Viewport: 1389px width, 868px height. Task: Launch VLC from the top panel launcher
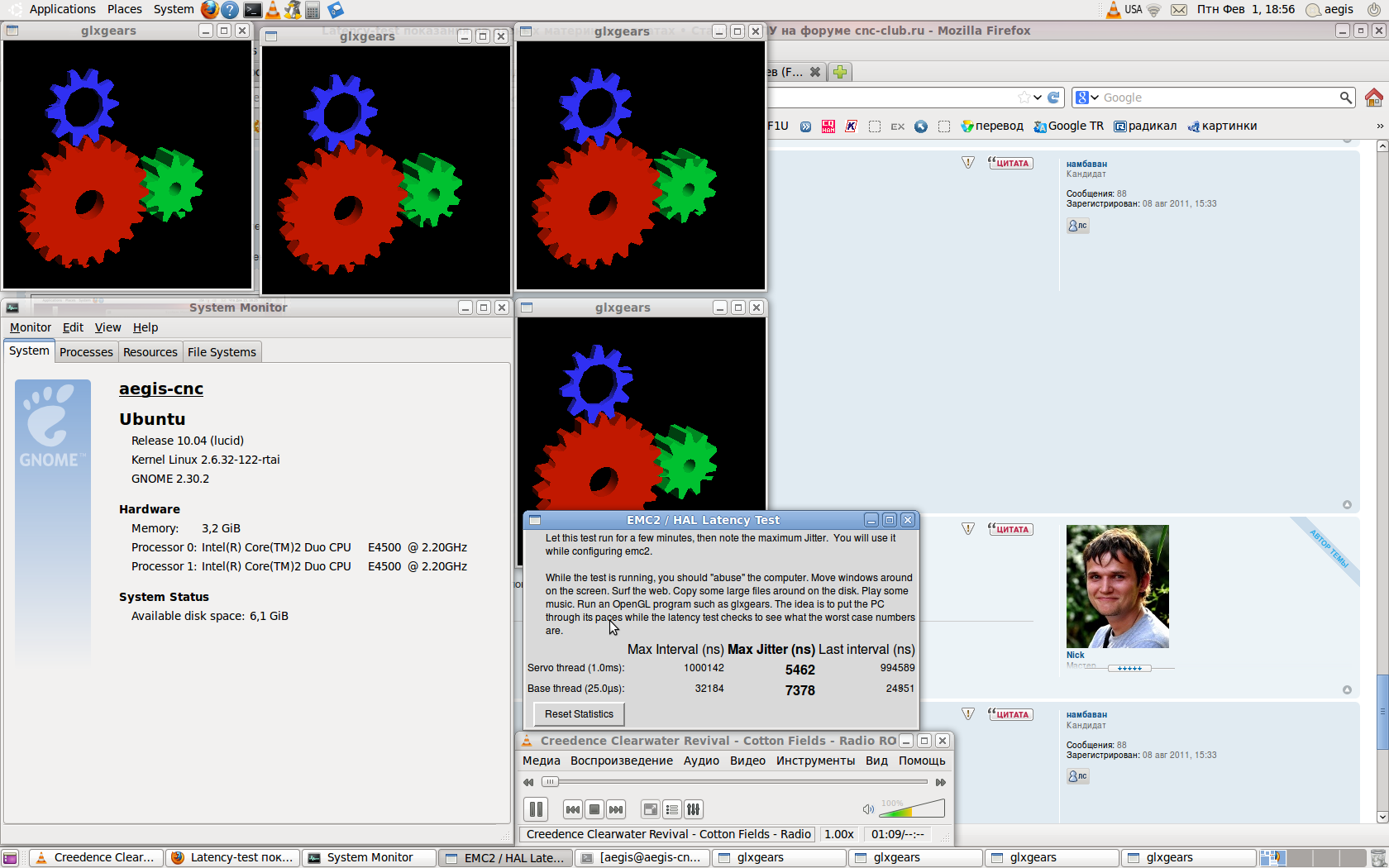273,10
